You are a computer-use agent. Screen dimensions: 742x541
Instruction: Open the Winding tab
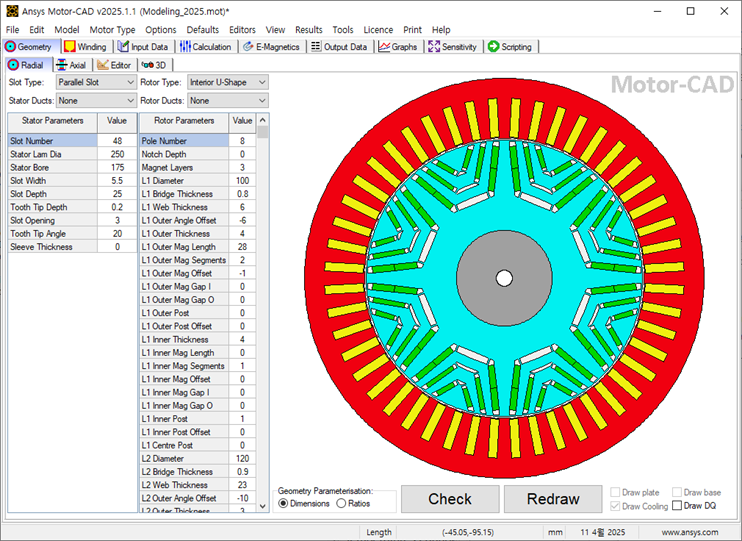[86, 47]
